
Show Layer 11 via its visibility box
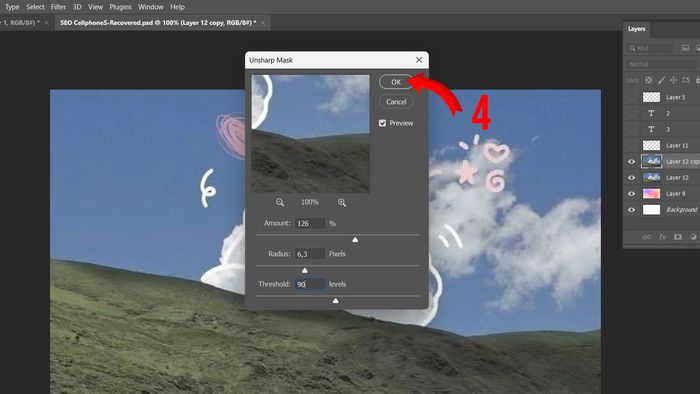pyautogui.click(x=631, y=145)
